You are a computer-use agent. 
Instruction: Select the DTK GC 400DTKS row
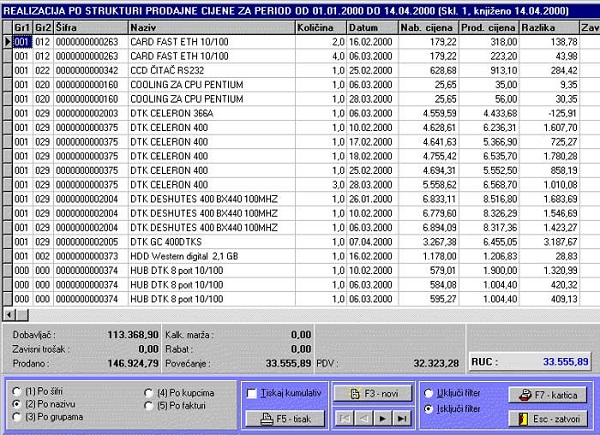tap(302, 242)
